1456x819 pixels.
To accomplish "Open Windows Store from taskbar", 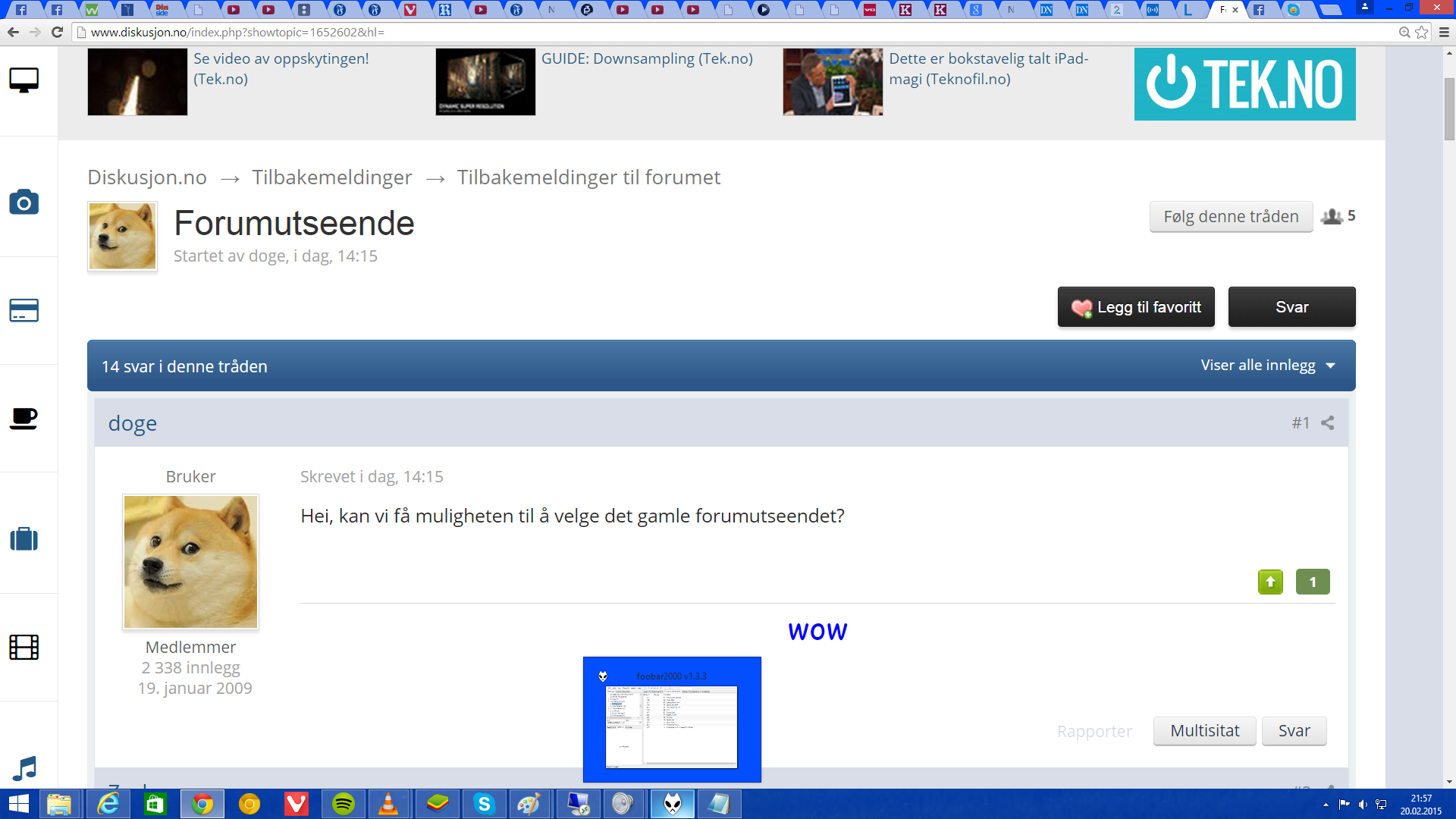I will pyautogui.click(x=155, y=804).
